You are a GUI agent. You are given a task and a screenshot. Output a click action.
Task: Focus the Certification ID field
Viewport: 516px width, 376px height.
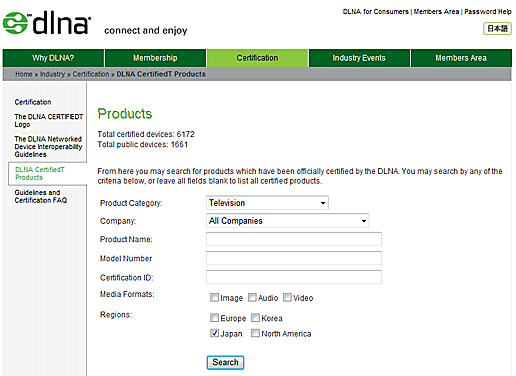click(x=294, y=277)
